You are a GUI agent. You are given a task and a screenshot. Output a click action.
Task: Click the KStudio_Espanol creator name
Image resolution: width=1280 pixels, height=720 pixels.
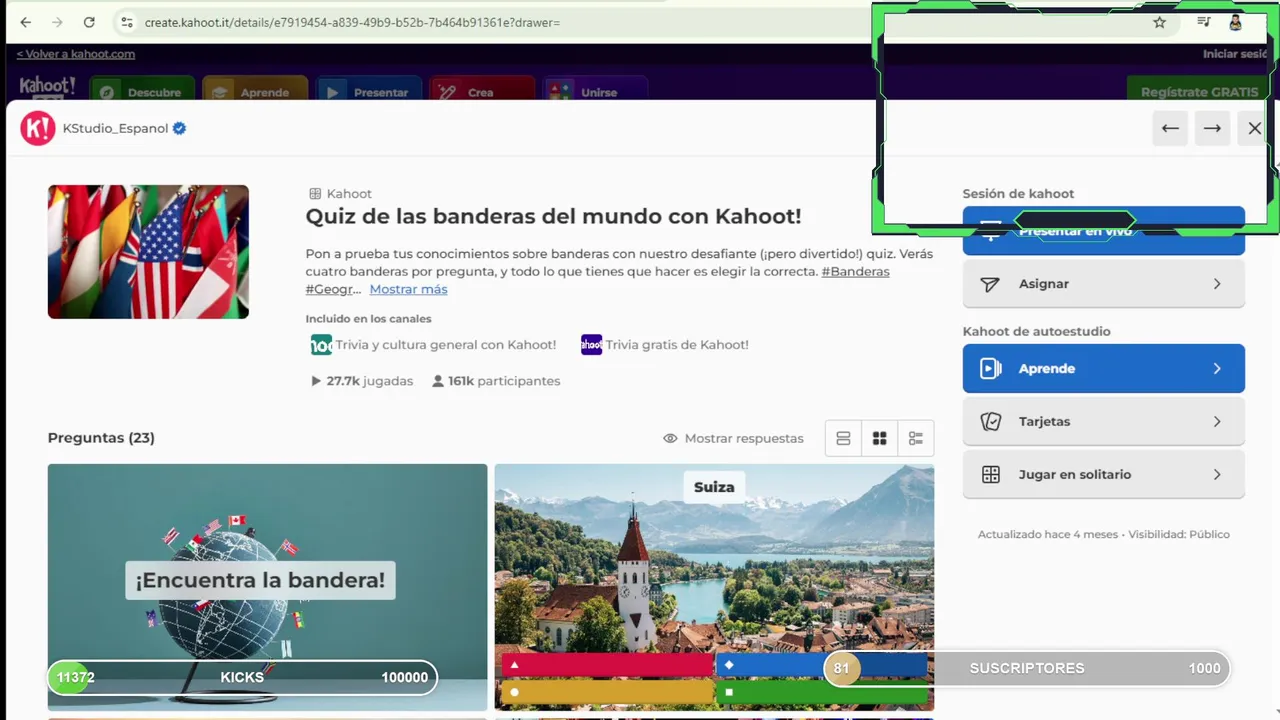coord(115,128)
